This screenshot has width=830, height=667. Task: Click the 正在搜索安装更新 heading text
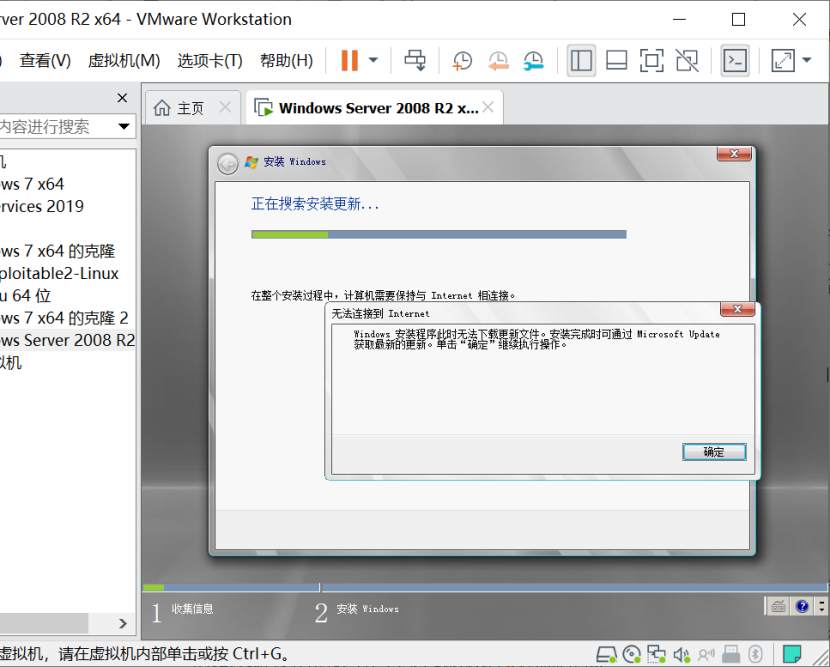(315, 204)
